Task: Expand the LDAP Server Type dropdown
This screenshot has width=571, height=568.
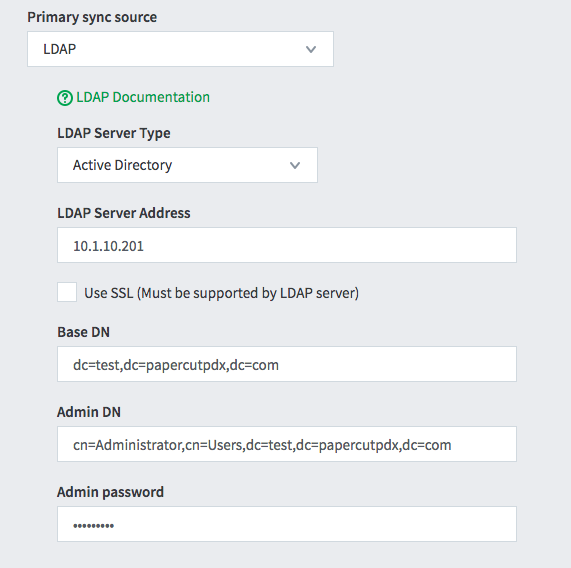Action: (x=187, y=165)
